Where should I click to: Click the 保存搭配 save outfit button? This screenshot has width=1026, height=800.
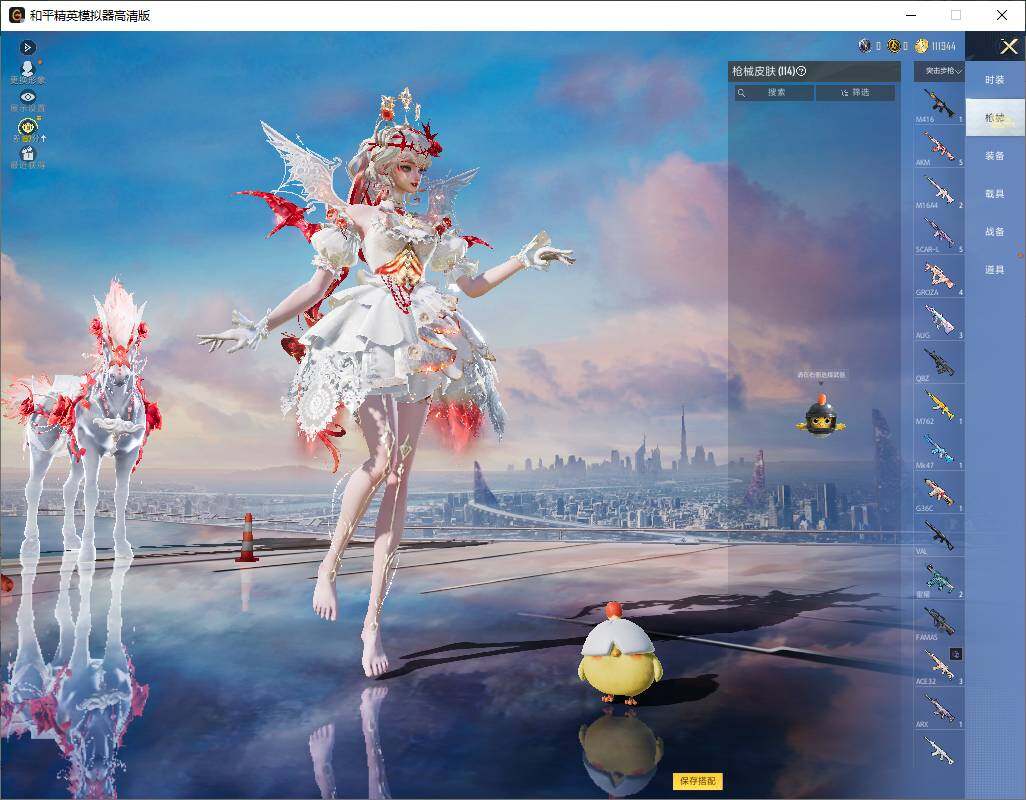[698, 780]
